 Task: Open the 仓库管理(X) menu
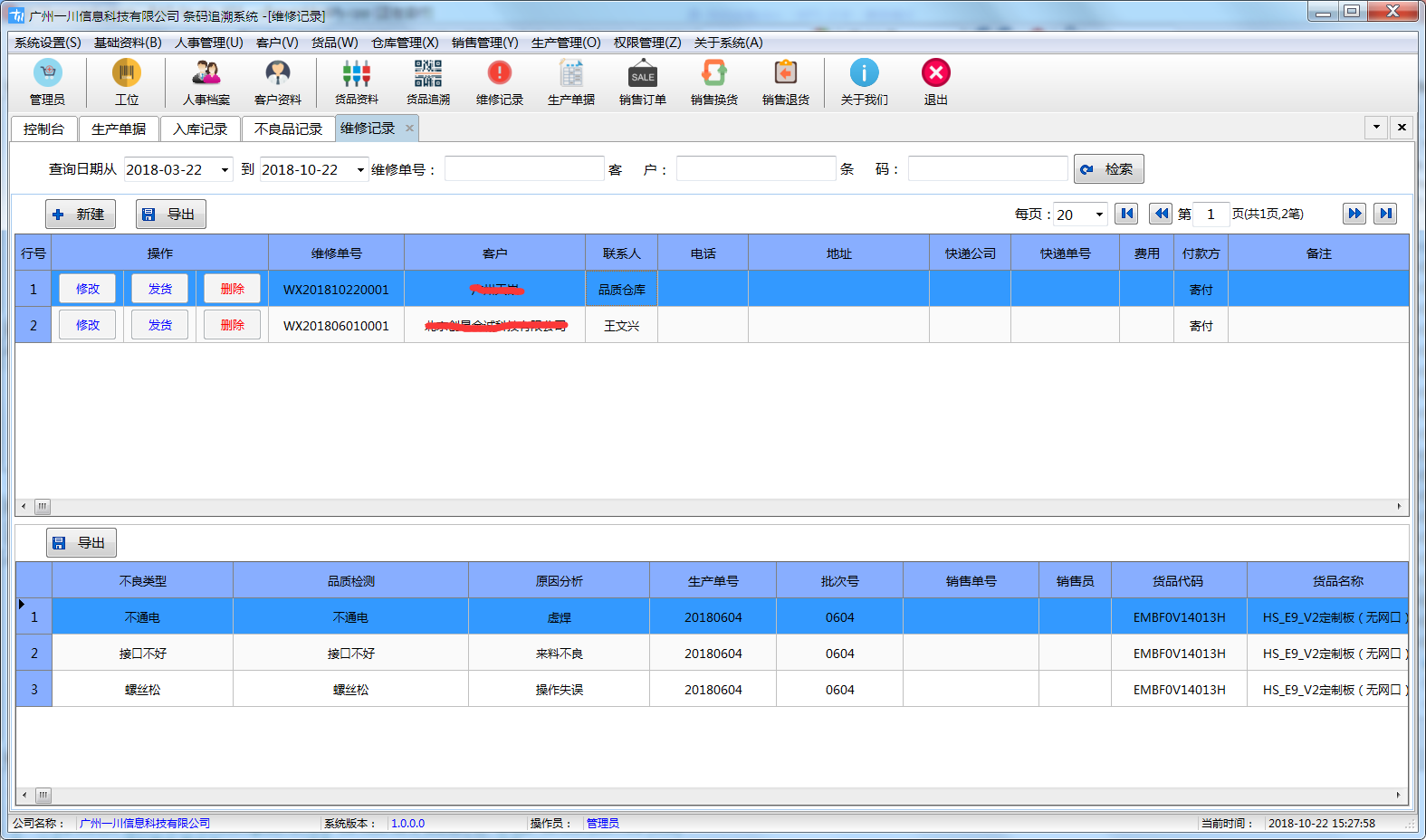click(405, 43)
